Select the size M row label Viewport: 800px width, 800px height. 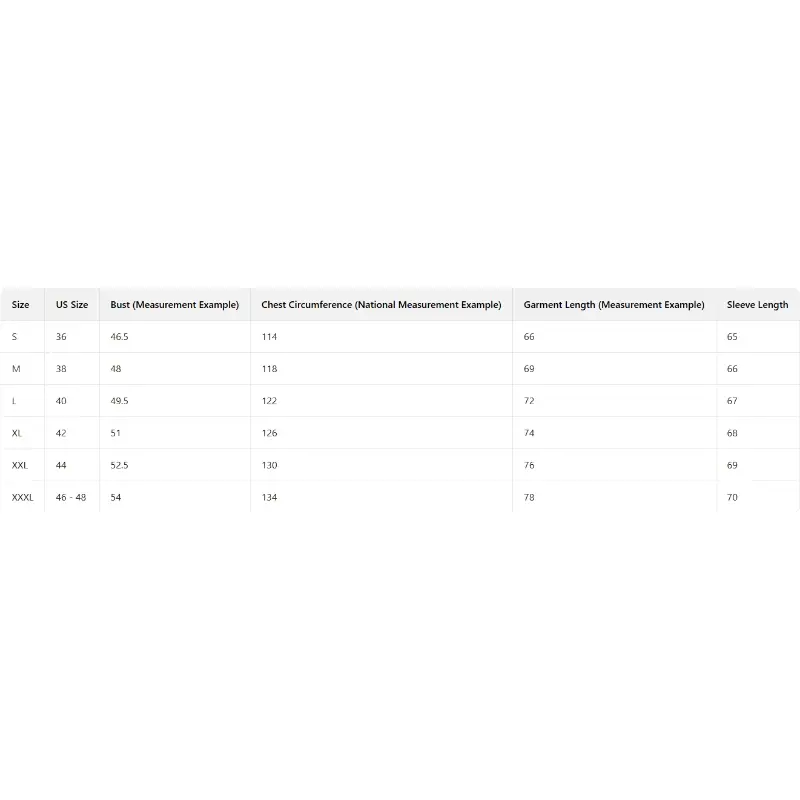[16, 369]
